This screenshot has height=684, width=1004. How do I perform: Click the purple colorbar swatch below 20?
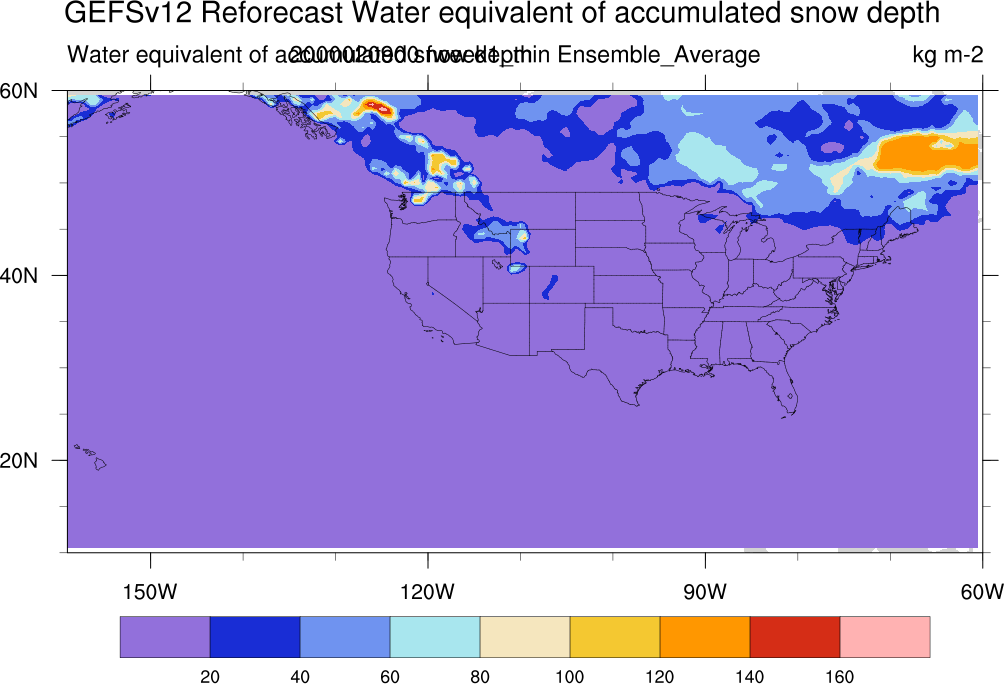tap(165, 637)
